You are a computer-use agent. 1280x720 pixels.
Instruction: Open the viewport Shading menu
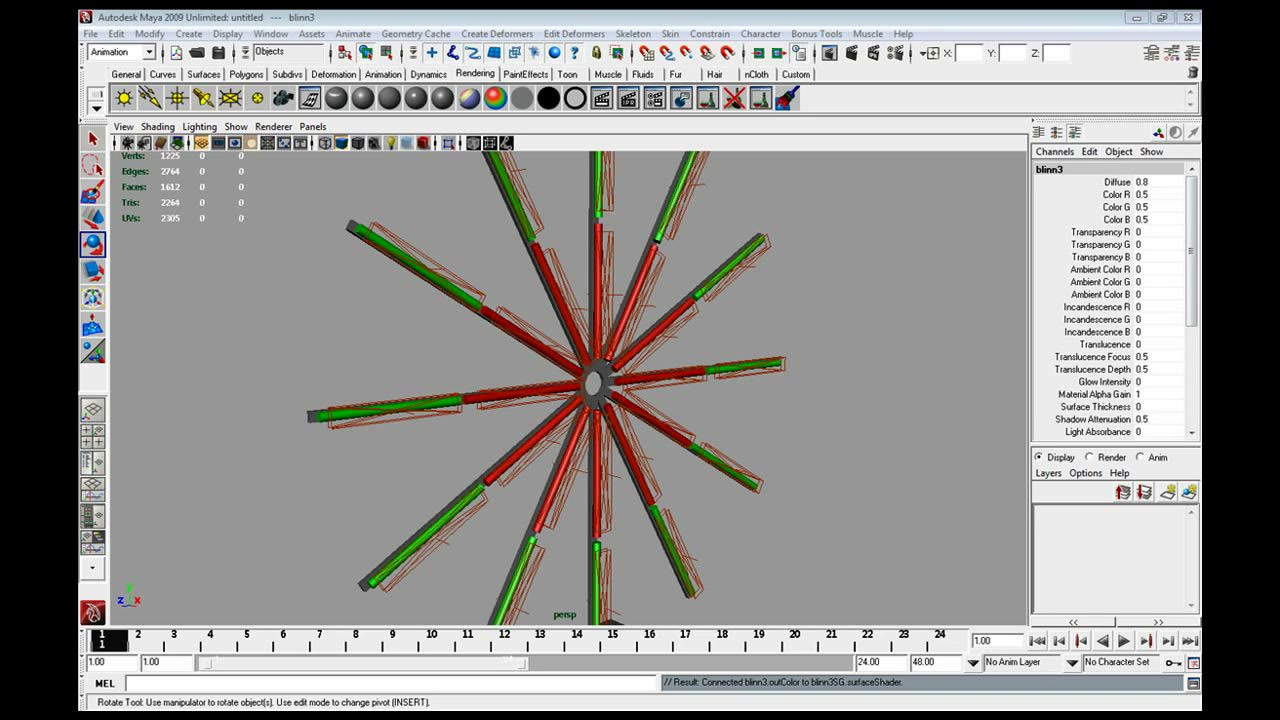pyautogui.click(x=157, y=127)
